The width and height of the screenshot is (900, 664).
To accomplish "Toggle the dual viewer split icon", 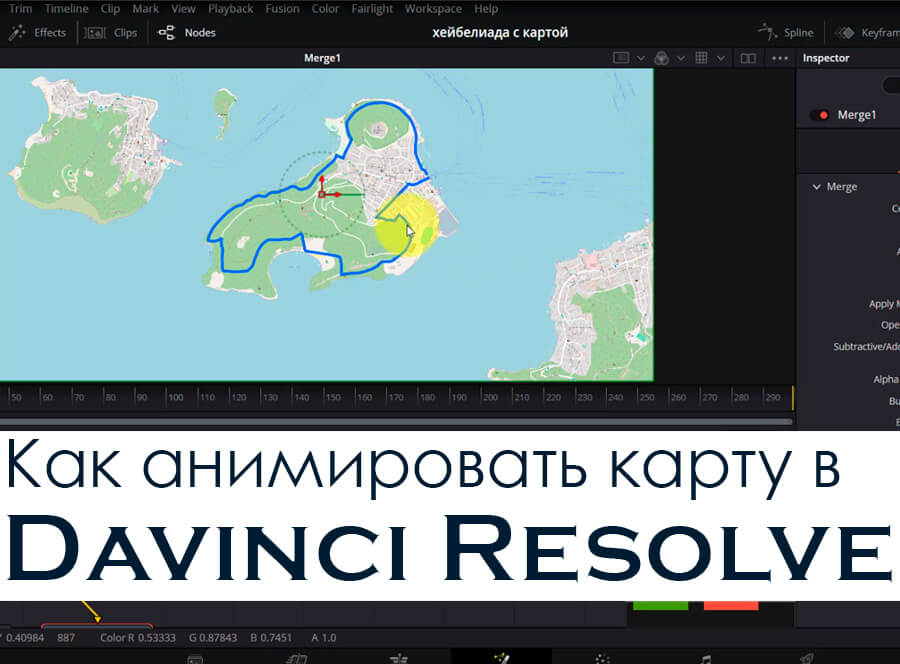I will 748,58.
